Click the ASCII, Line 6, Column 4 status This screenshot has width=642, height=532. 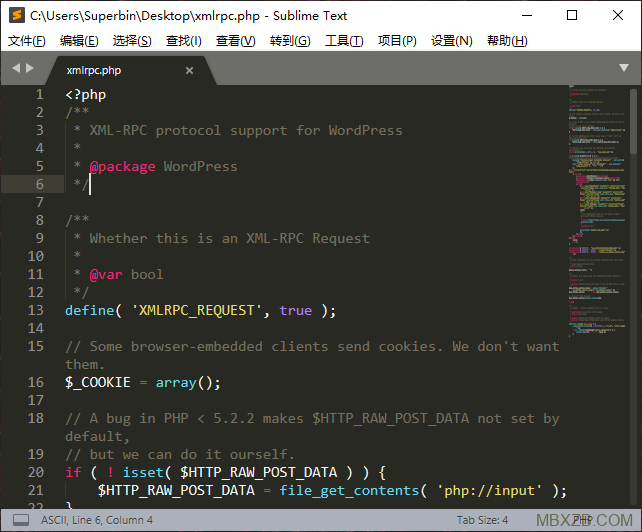tap(97, 520)
